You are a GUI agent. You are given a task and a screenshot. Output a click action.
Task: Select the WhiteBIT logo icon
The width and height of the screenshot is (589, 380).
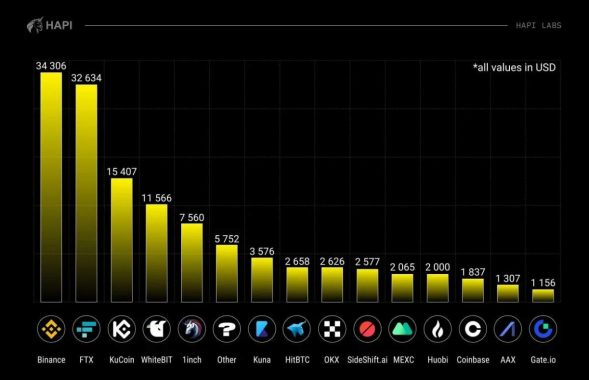[157, 329]
